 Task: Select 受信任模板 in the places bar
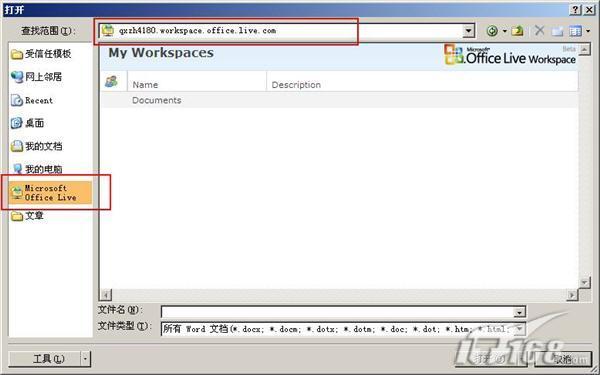(x=41, y=54)
